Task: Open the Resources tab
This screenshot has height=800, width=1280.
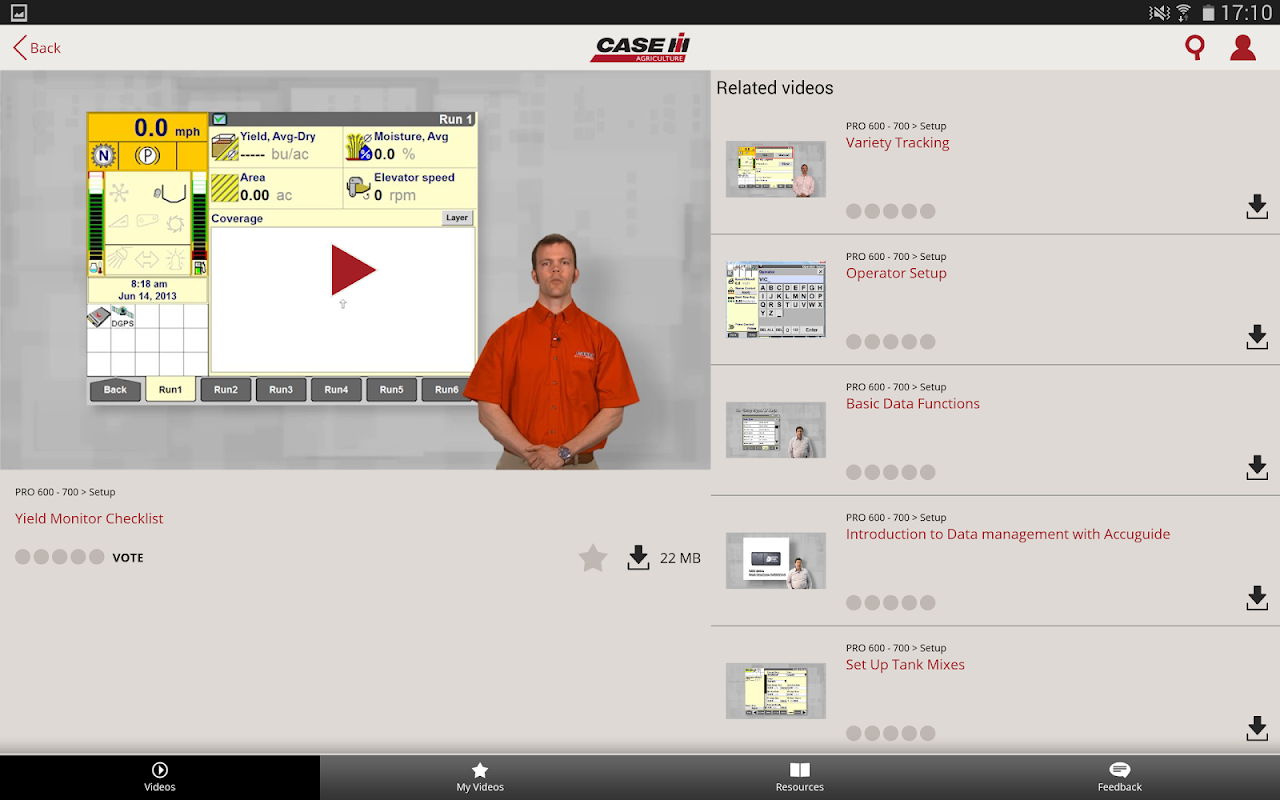Action: click(800, 777)
